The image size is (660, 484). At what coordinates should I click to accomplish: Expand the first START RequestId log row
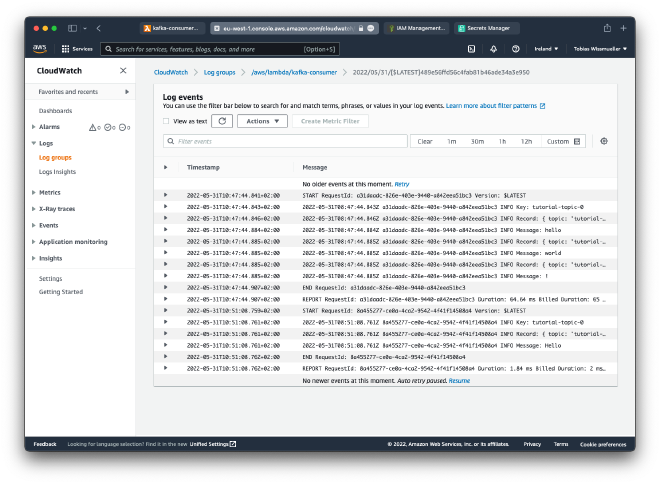[166, 195]
